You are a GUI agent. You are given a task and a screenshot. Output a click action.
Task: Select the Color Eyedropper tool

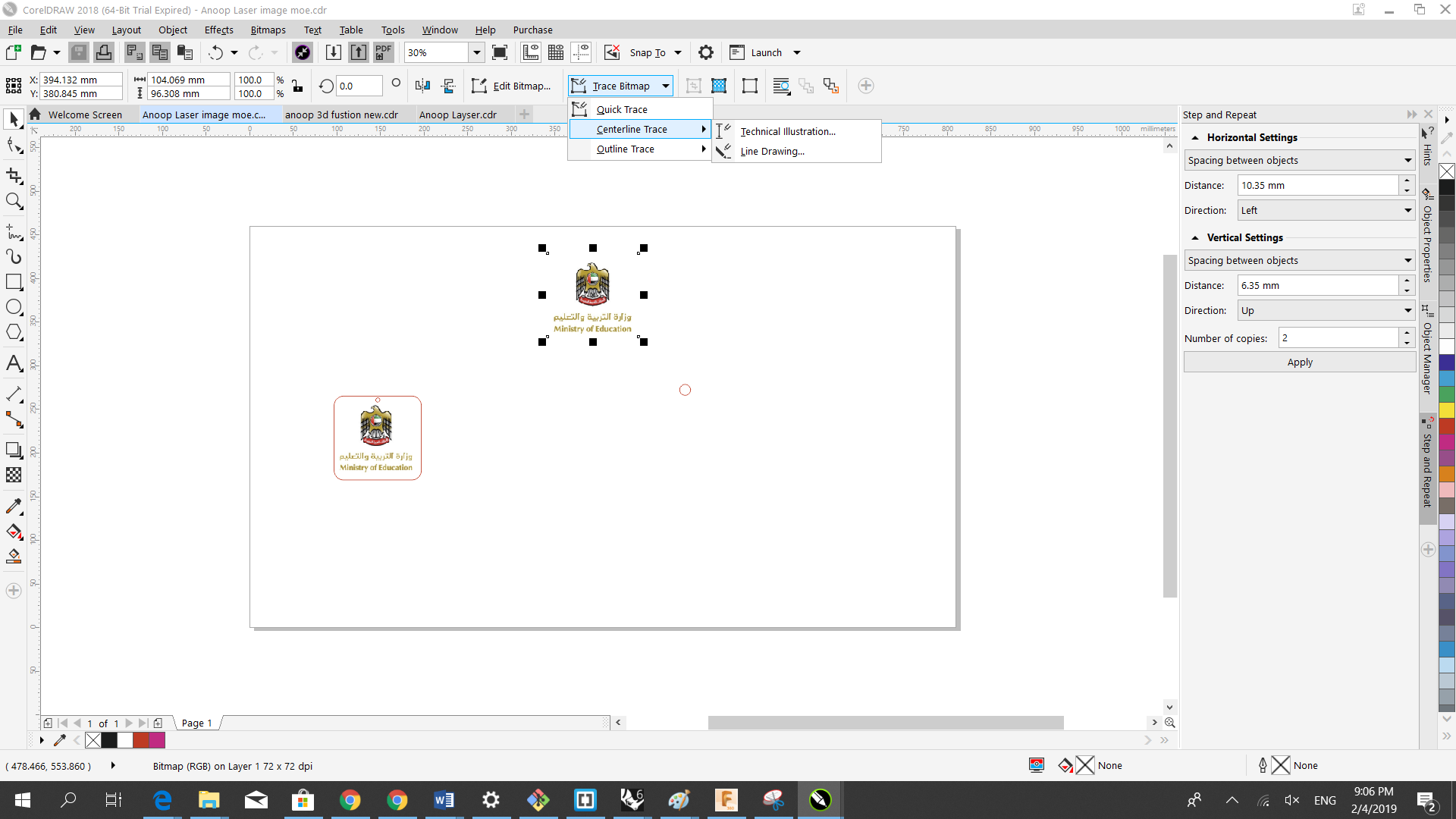coord(14,506)
